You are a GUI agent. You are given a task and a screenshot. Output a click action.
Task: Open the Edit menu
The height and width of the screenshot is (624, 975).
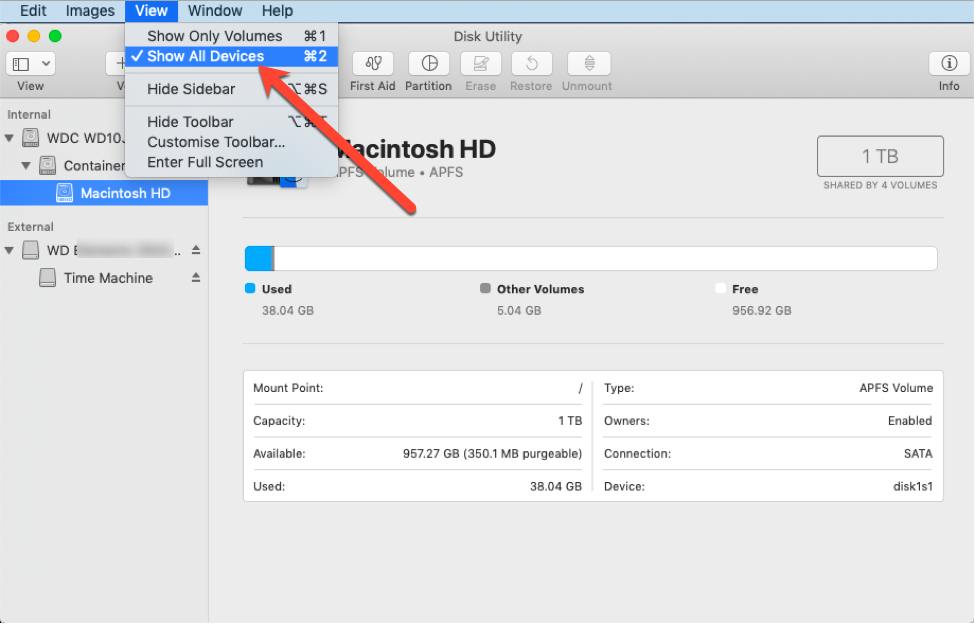33,11
